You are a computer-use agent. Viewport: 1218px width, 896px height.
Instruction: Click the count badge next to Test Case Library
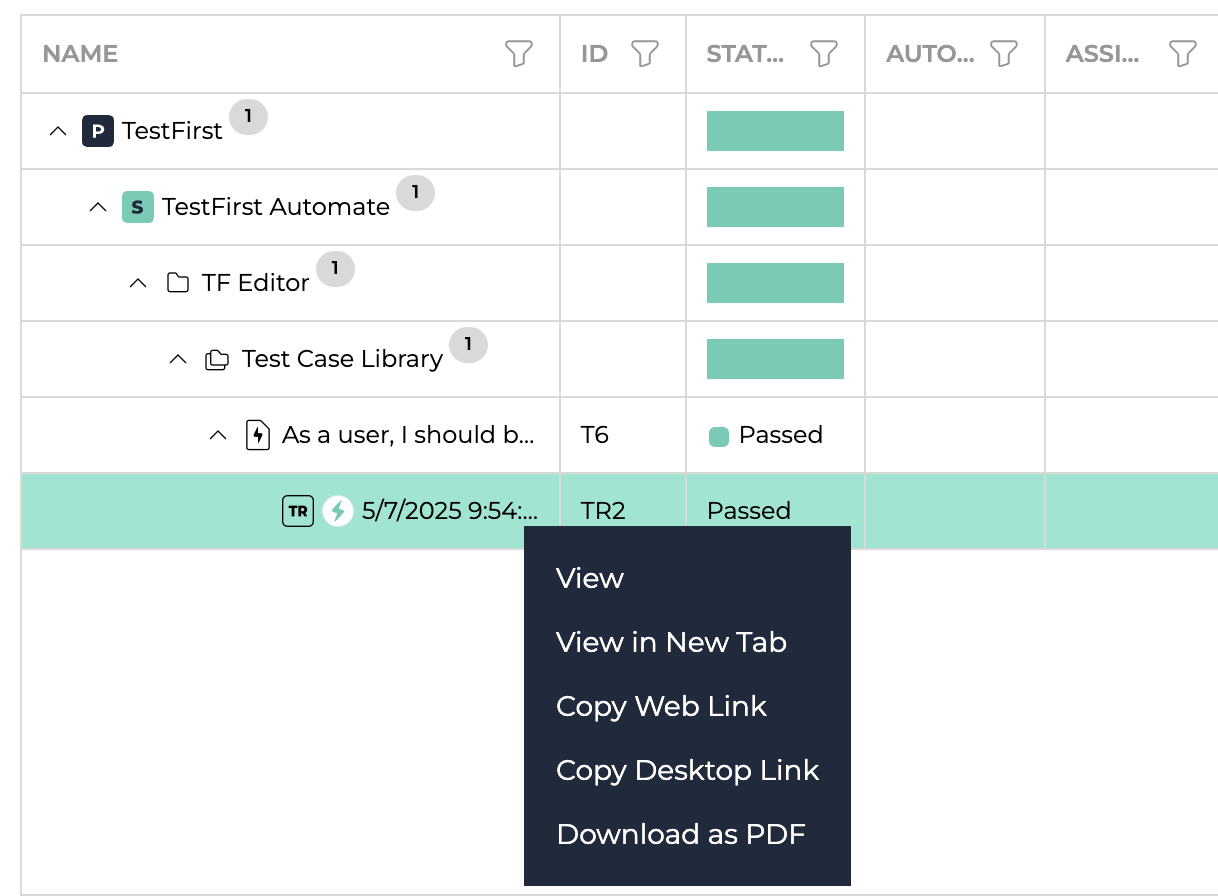[x=468, y=345]
